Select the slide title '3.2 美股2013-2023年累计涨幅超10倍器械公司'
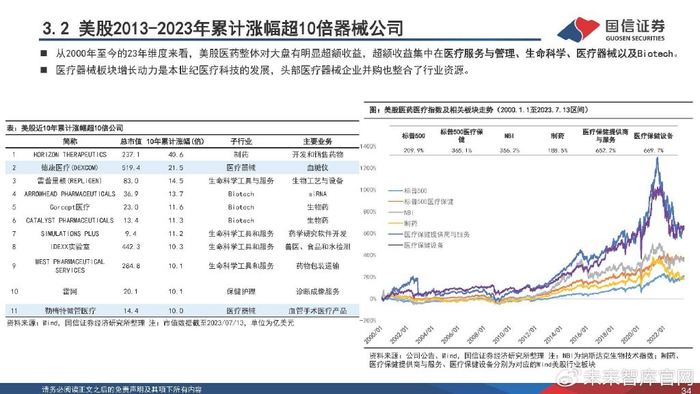 coord(223,28)
